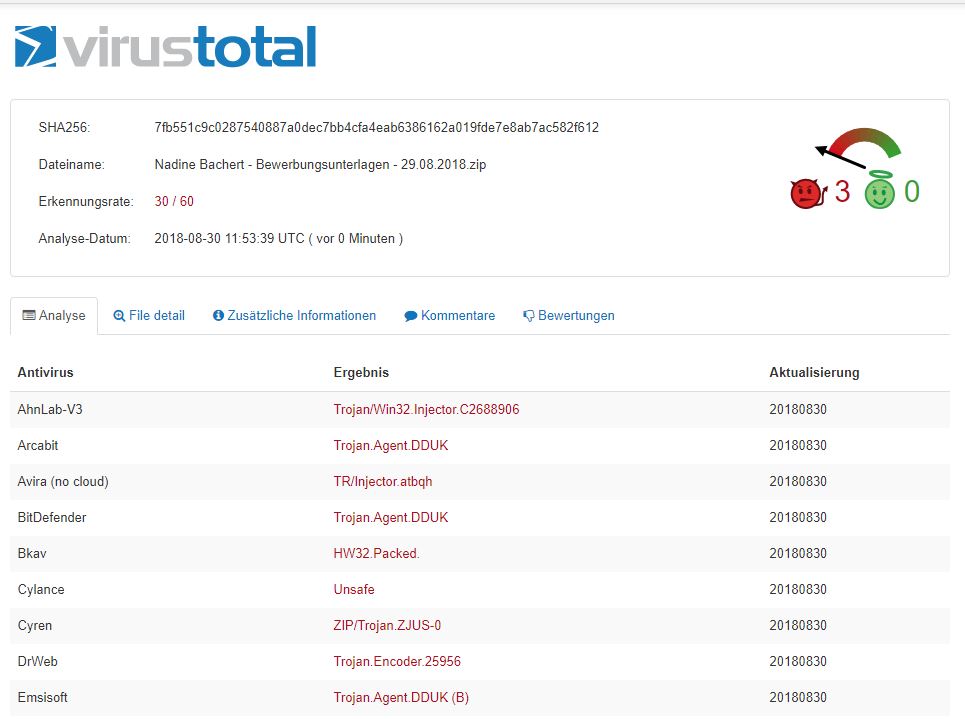This screenshot has height=719, width=965.
Task: Click the magnifier icon beside File detail
Action: (119, 316)
